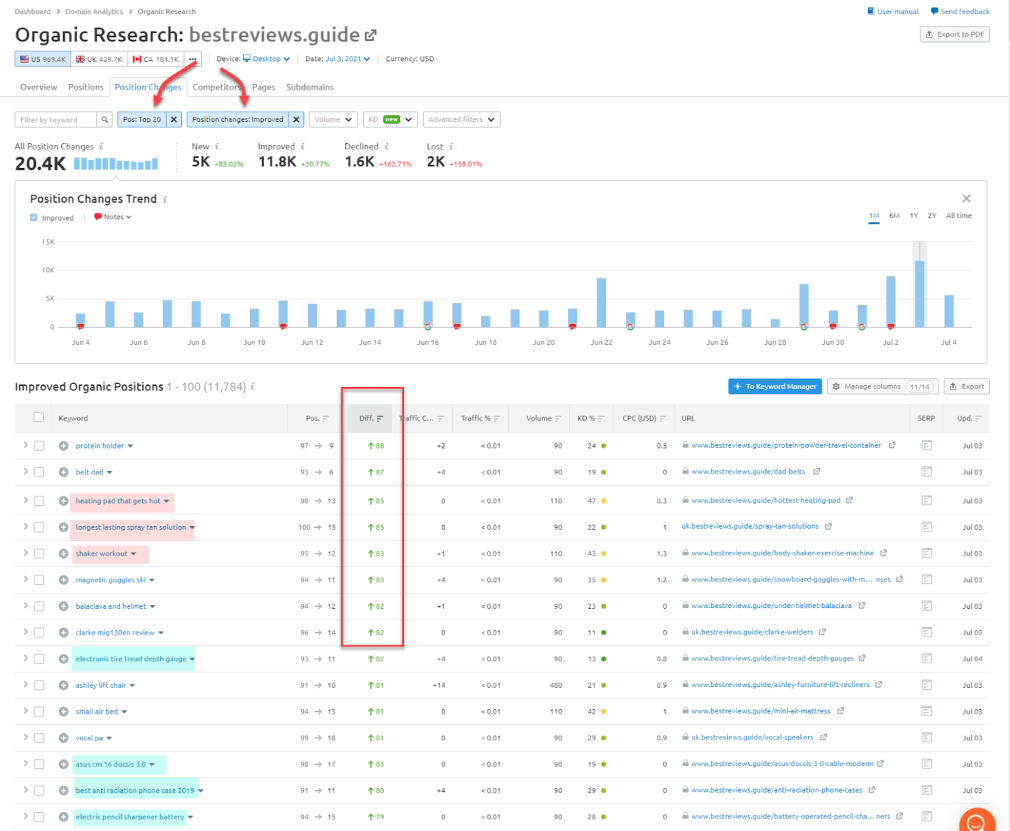The width and height of the screenshot is (1010, 831).
Task: Remove the 'Position changes: Improved' filter
Action: pos(296,120)
